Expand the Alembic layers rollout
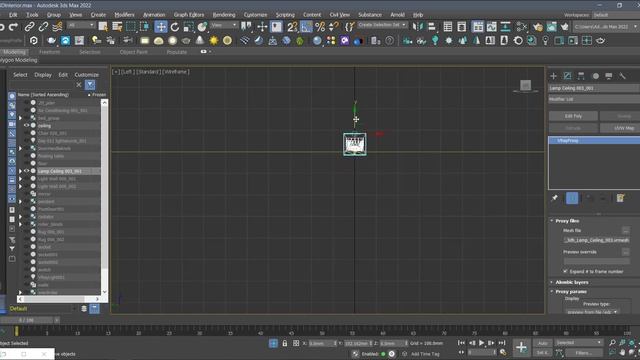This screenshot has height=360, width=640. tap(552, 282)
